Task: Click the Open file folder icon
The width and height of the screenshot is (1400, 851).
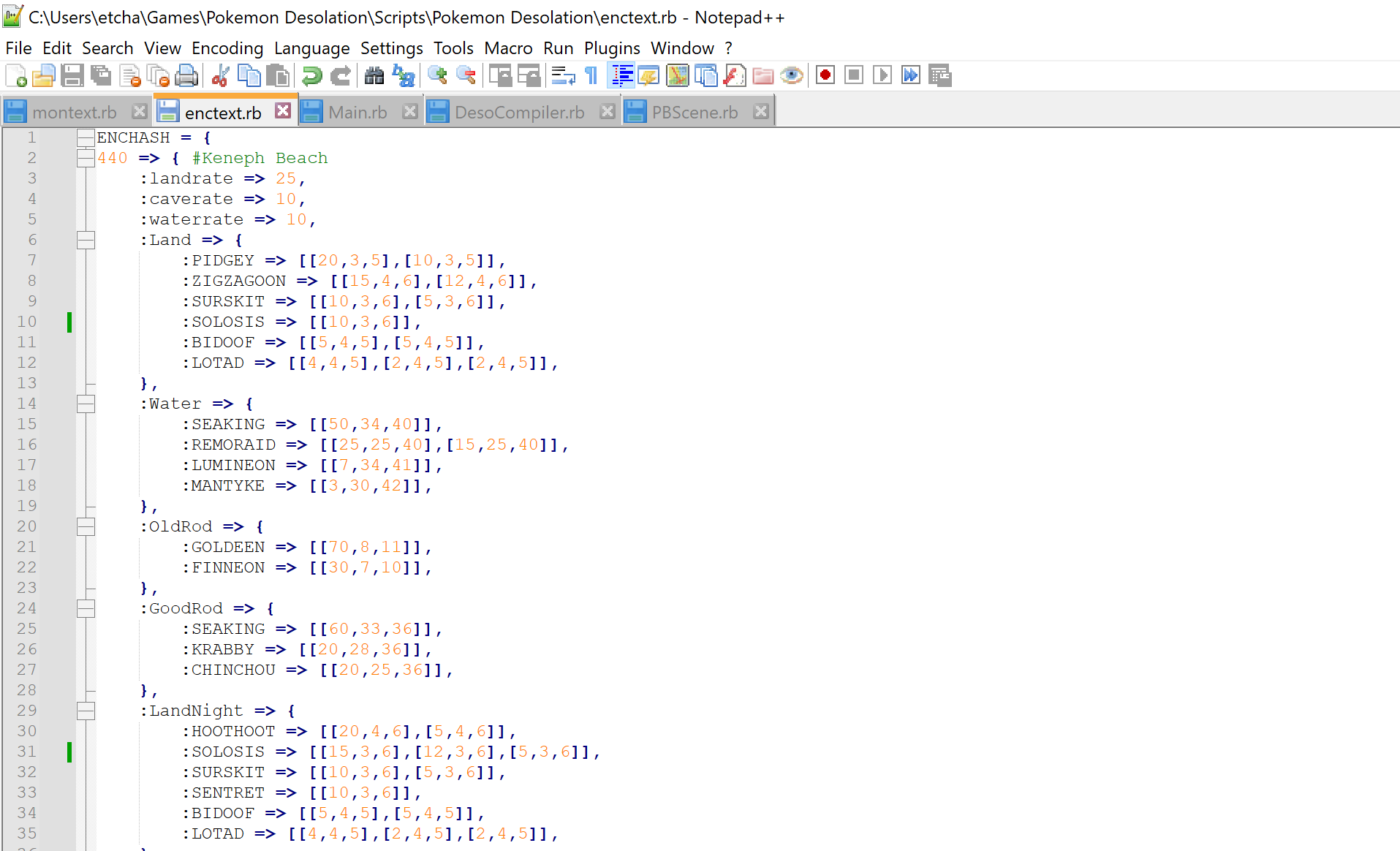Action: 44,75
